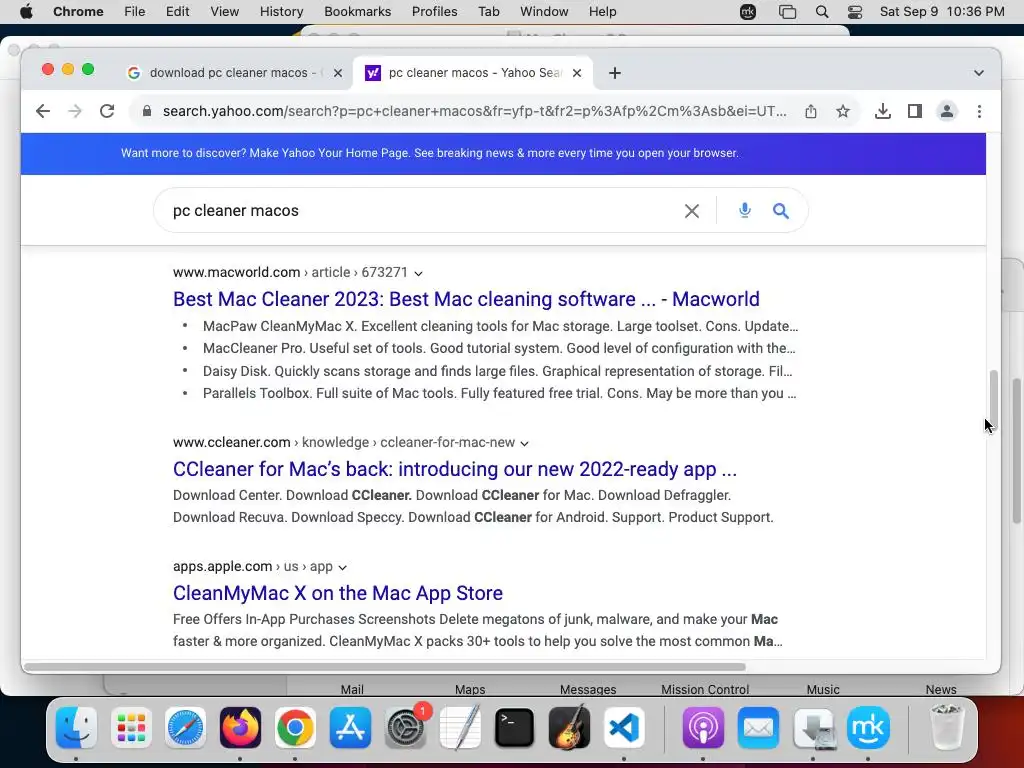
Task: Open Chrome downloads icon
Action: point(882,111)
